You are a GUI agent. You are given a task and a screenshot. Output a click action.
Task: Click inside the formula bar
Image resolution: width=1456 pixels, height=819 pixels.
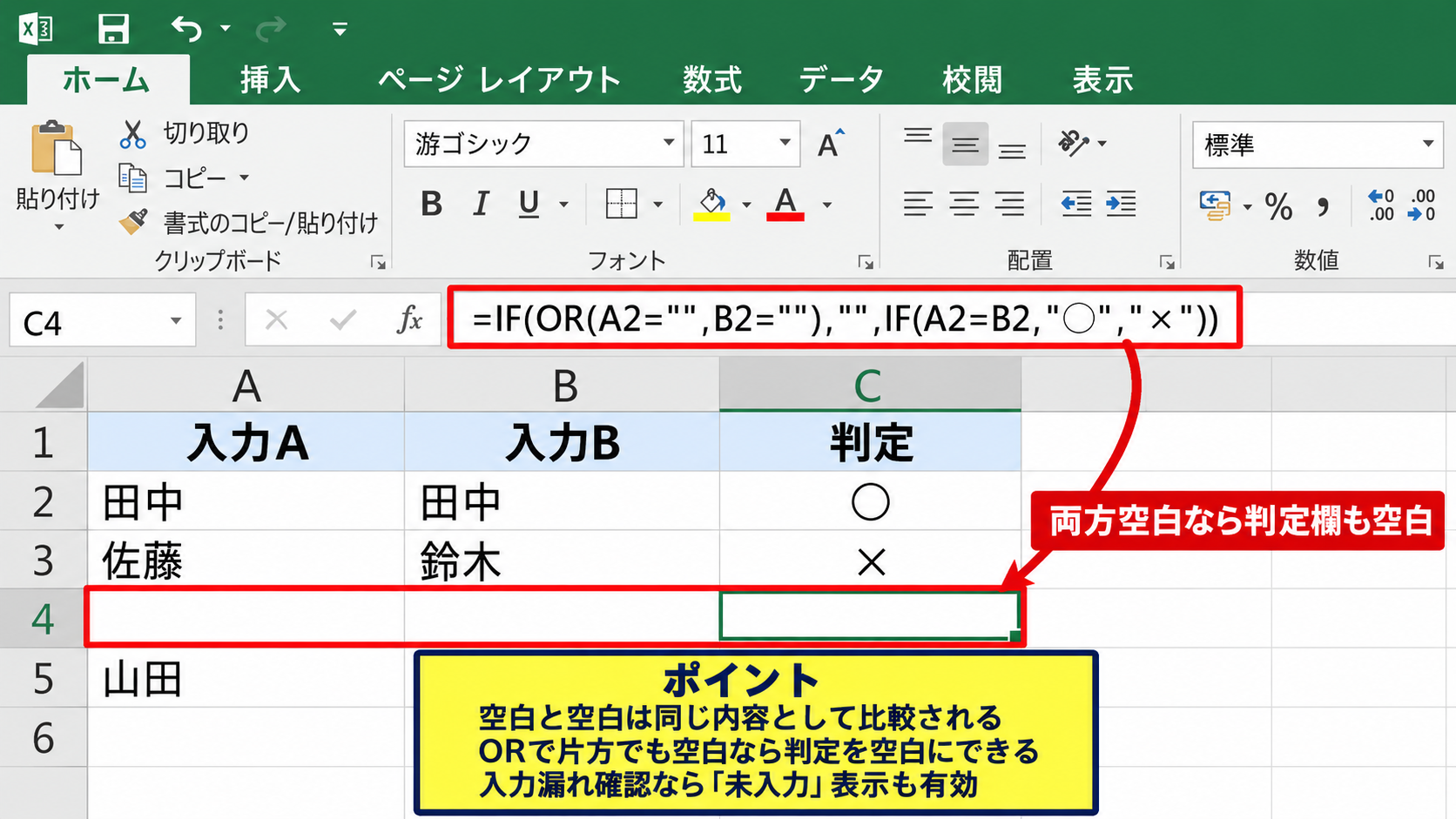[x=845, y=319]
